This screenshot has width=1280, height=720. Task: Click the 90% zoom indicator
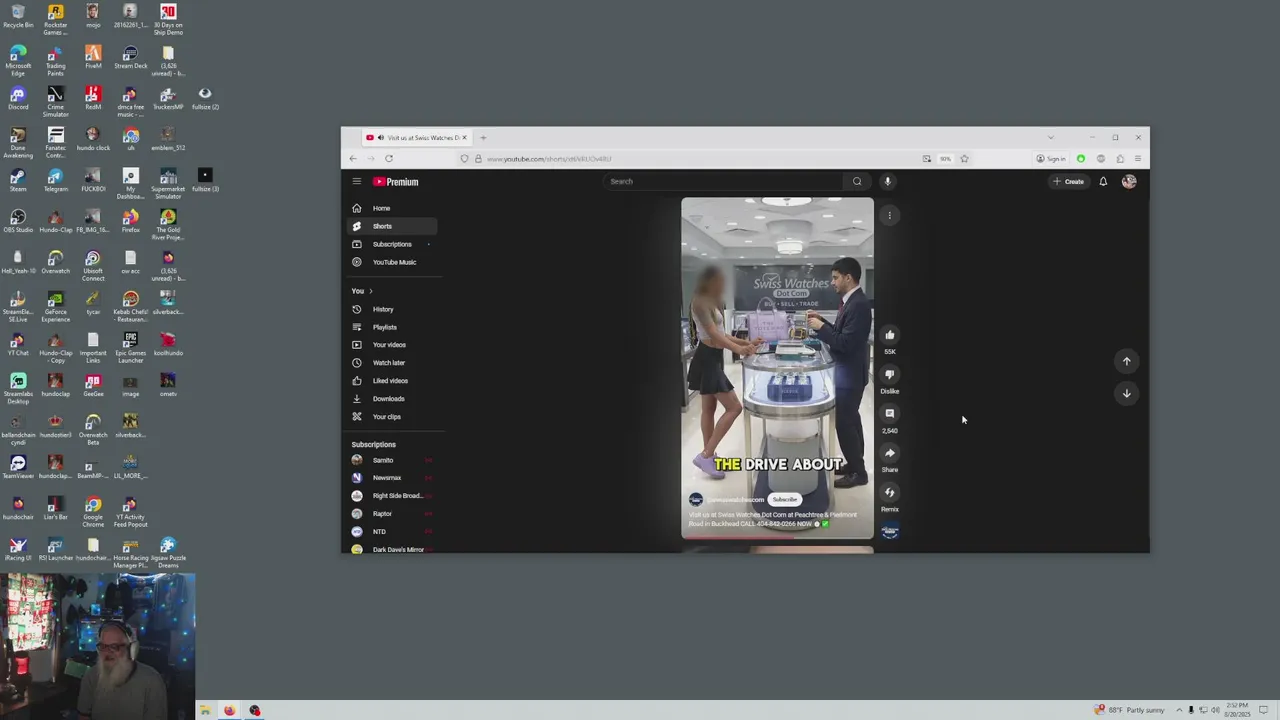[x=945, y=159]
